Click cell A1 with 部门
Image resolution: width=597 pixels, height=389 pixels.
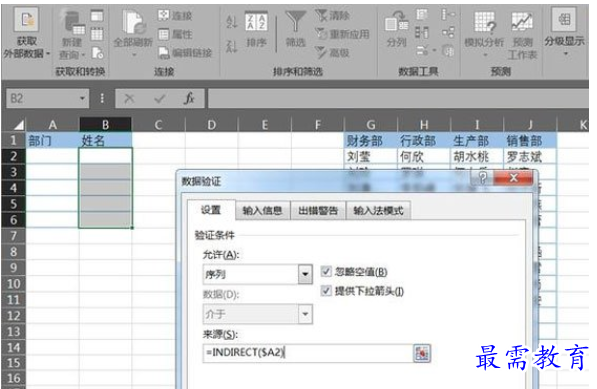tap(53, 140)
